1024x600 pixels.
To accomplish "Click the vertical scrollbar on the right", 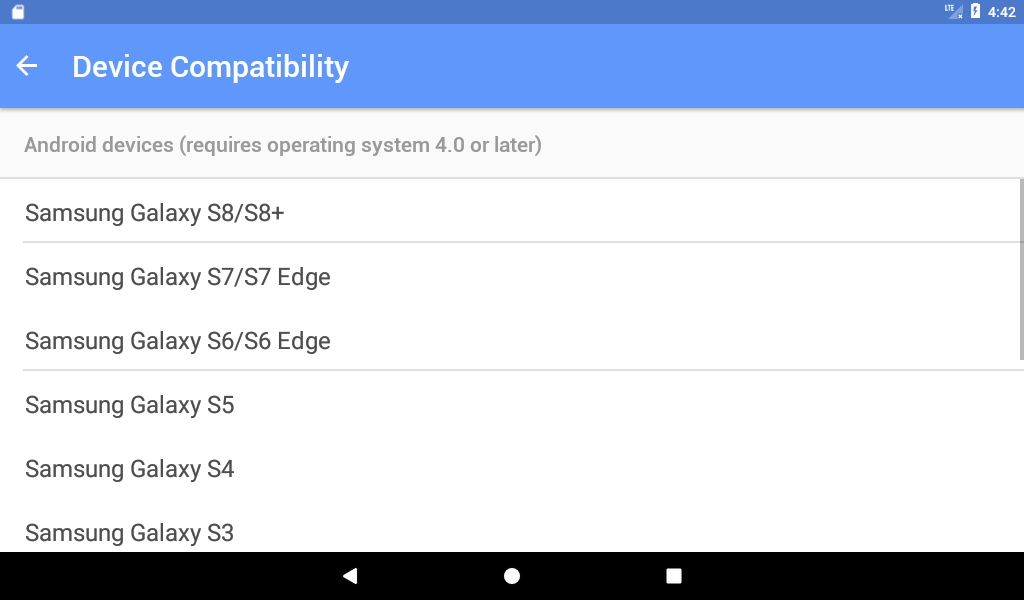I will [x=1020, y=268].
